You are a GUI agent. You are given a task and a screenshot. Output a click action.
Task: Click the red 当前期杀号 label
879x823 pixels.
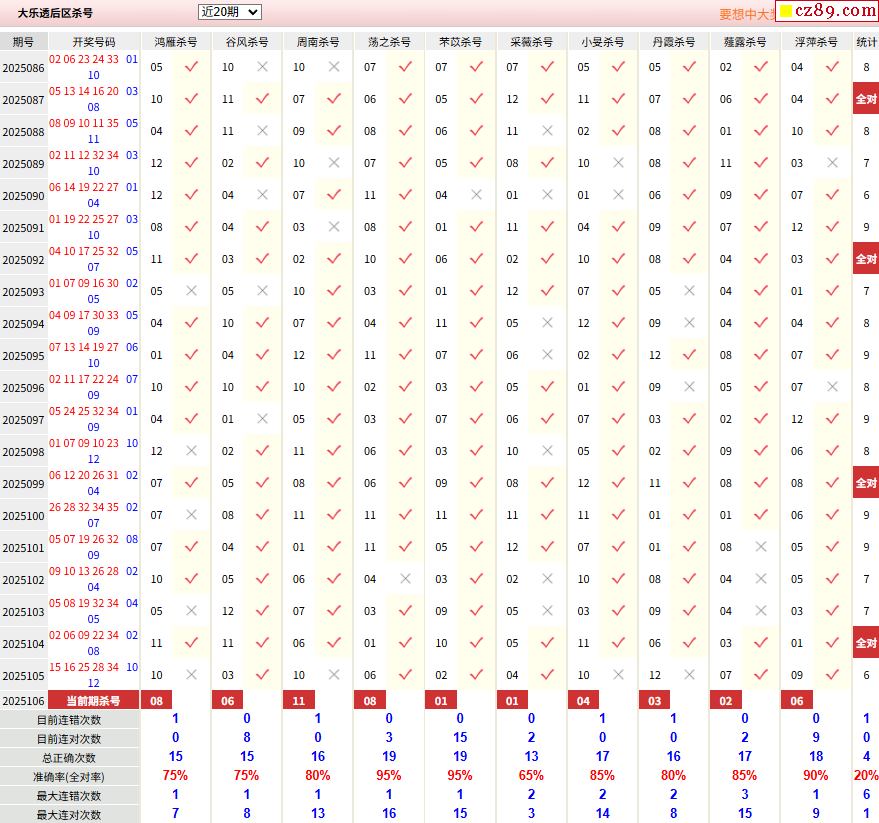pos(94,700)
